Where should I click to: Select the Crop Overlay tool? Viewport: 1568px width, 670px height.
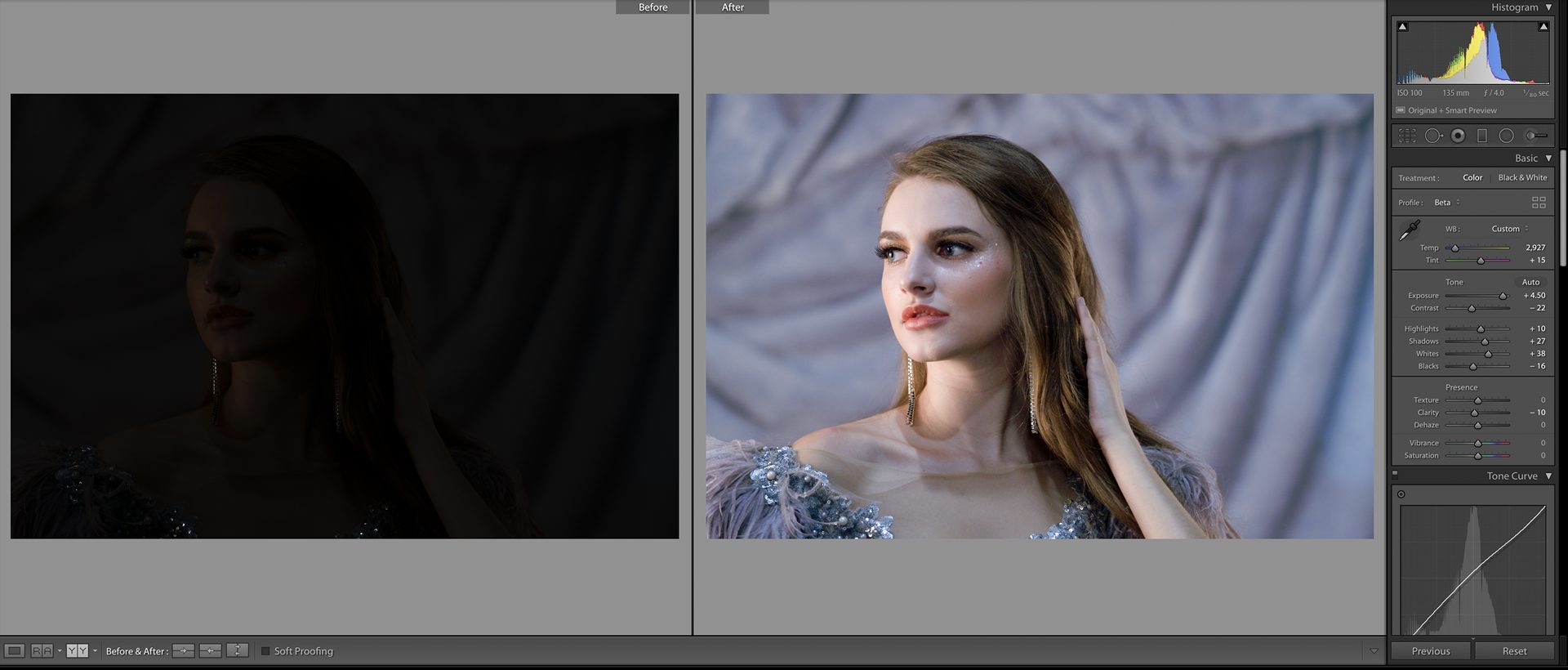click(1407, 136)
